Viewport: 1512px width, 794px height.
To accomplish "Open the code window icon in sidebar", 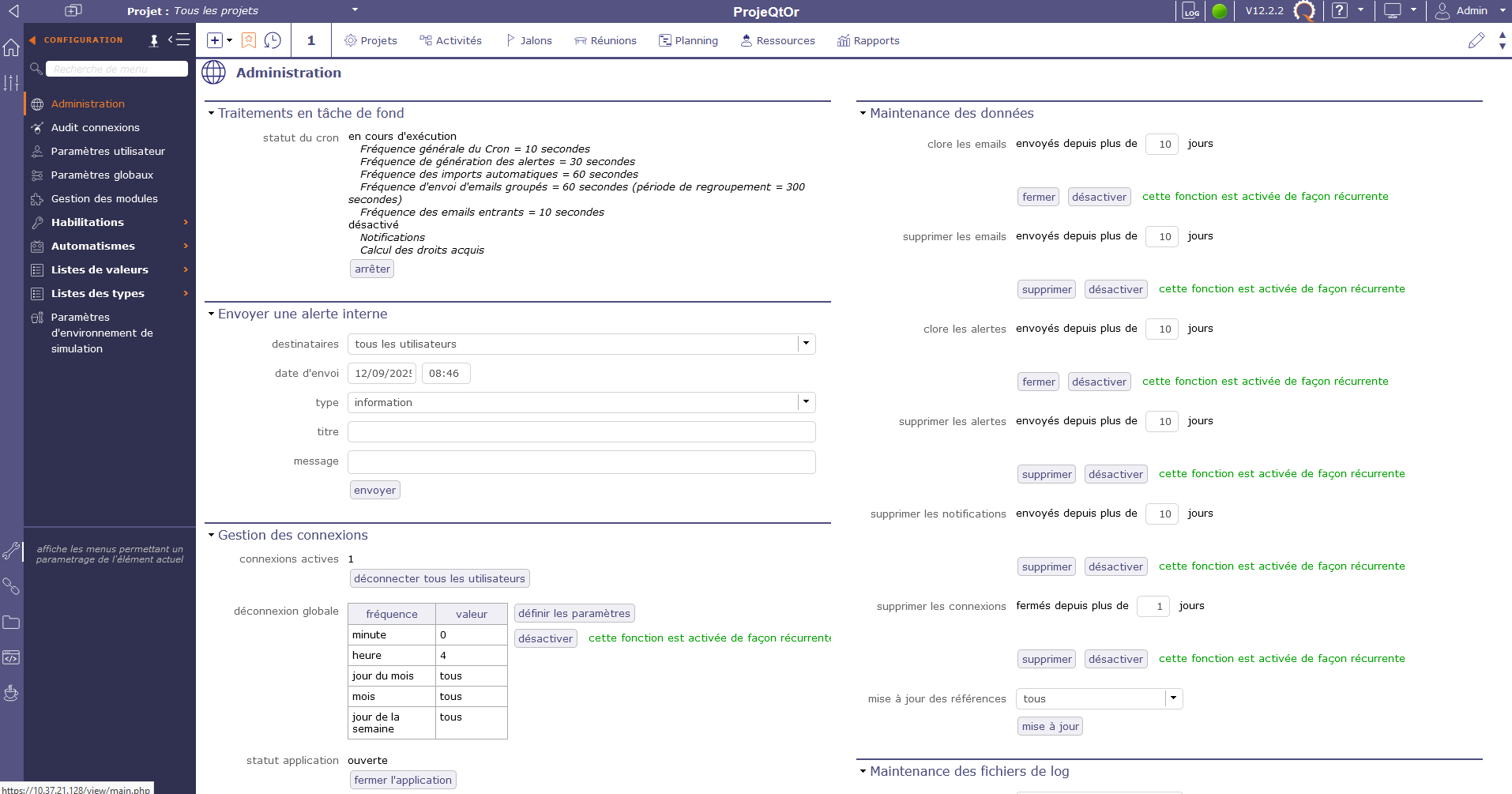I will [11, 657].
